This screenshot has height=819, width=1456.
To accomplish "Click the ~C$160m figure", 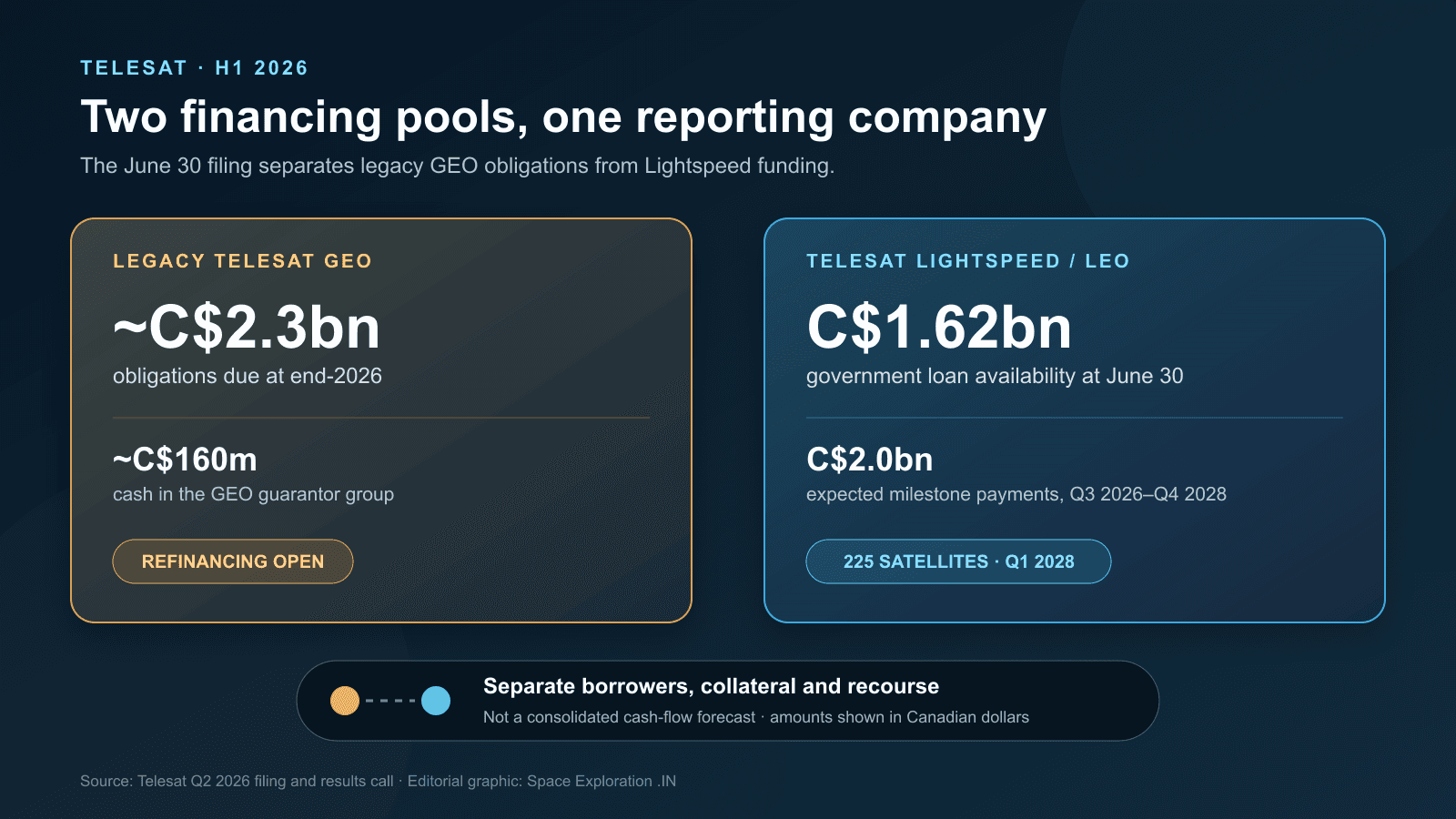I will [185, 460].
